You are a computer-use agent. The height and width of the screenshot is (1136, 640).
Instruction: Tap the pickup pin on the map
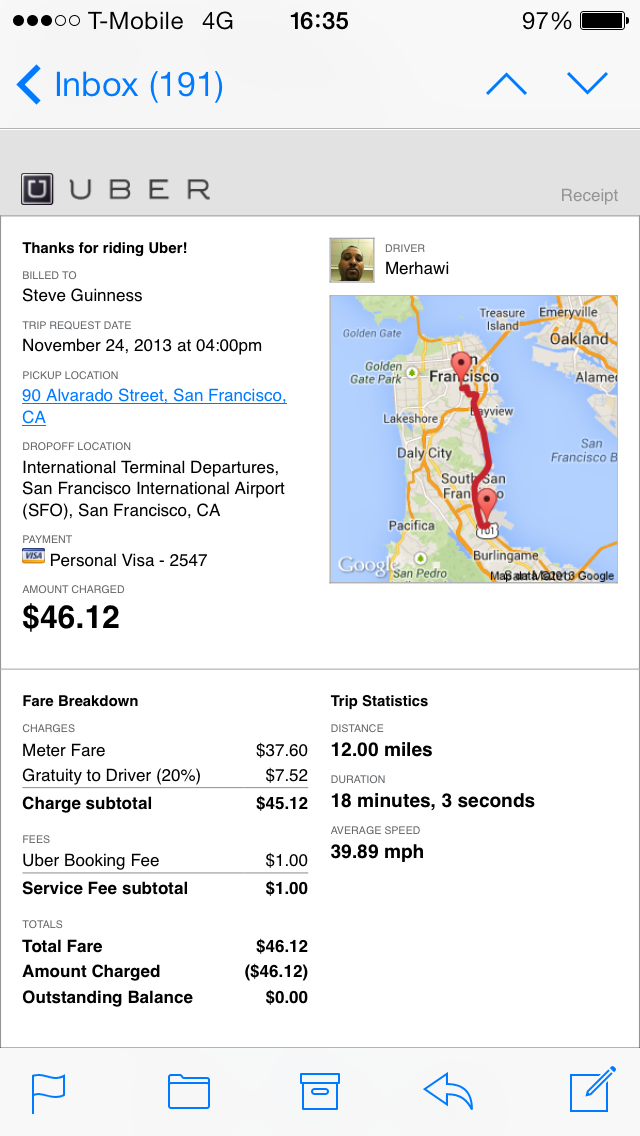460,364
